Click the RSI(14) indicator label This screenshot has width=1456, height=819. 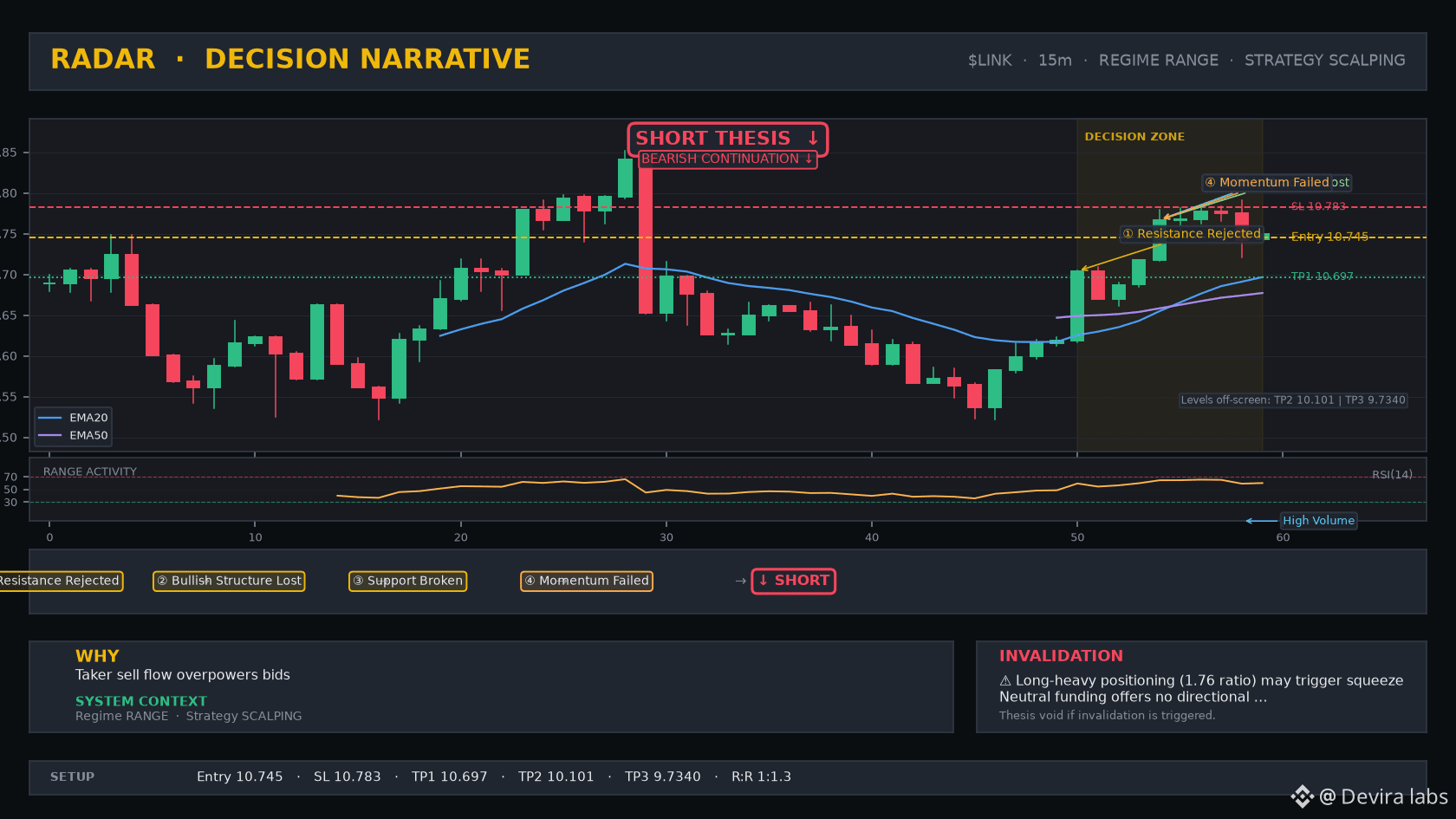click(1392, 475)
